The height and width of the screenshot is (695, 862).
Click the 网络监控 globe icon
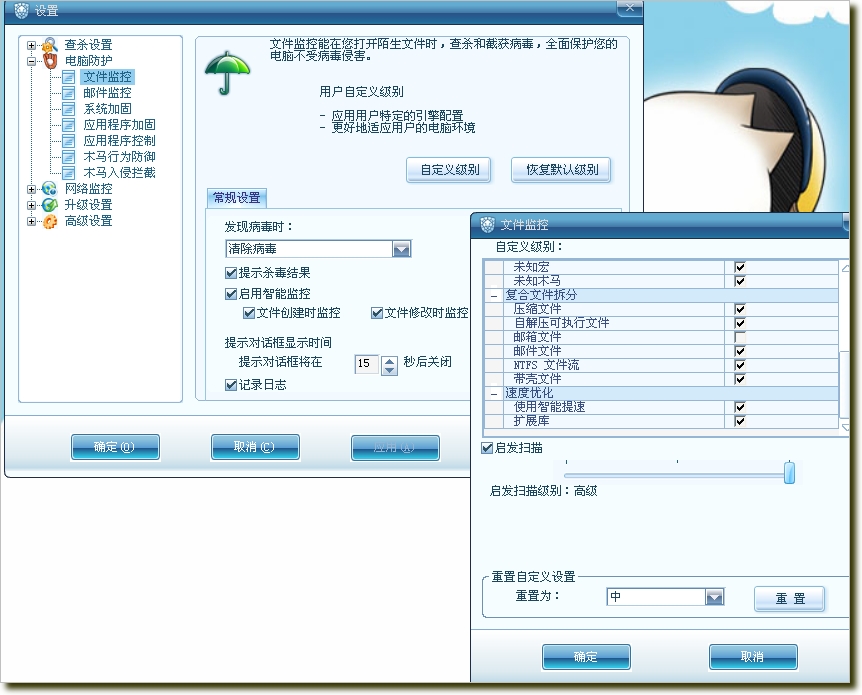(49, 189)
